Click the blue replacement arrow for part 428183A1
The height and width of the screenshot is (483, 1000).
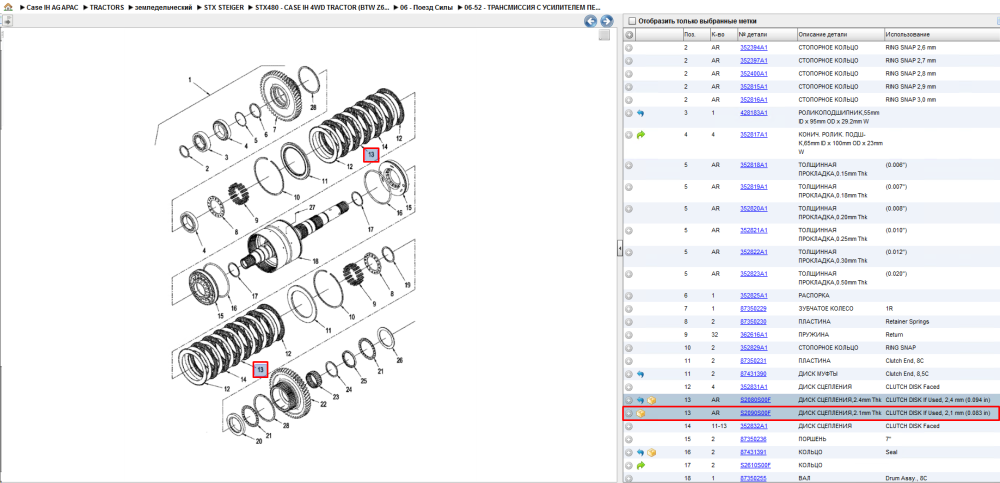(x=641, y=113)
